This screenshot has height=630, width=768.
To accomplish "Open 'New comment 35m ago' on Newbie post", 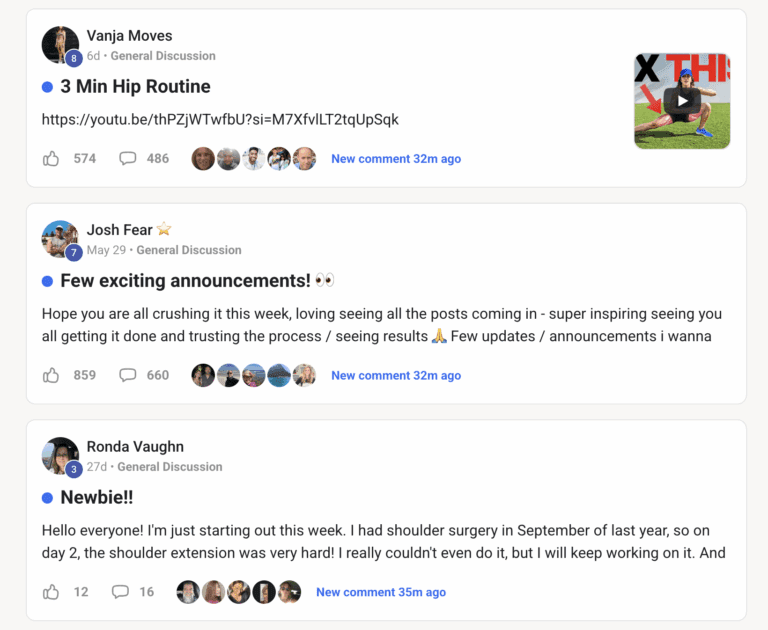I will pos(381,592).
